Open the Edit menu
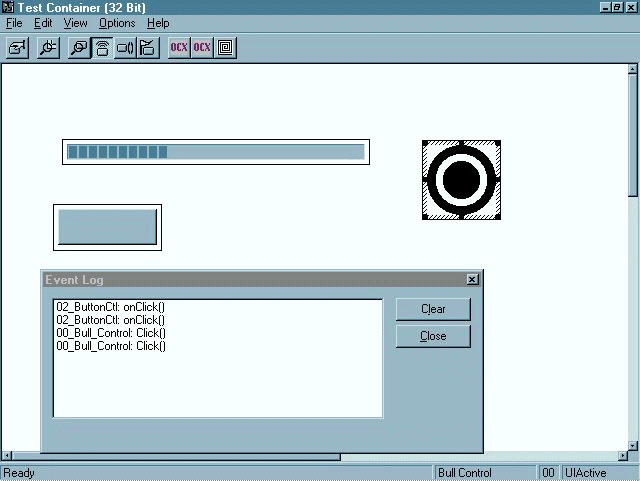 tap(43, 23)
